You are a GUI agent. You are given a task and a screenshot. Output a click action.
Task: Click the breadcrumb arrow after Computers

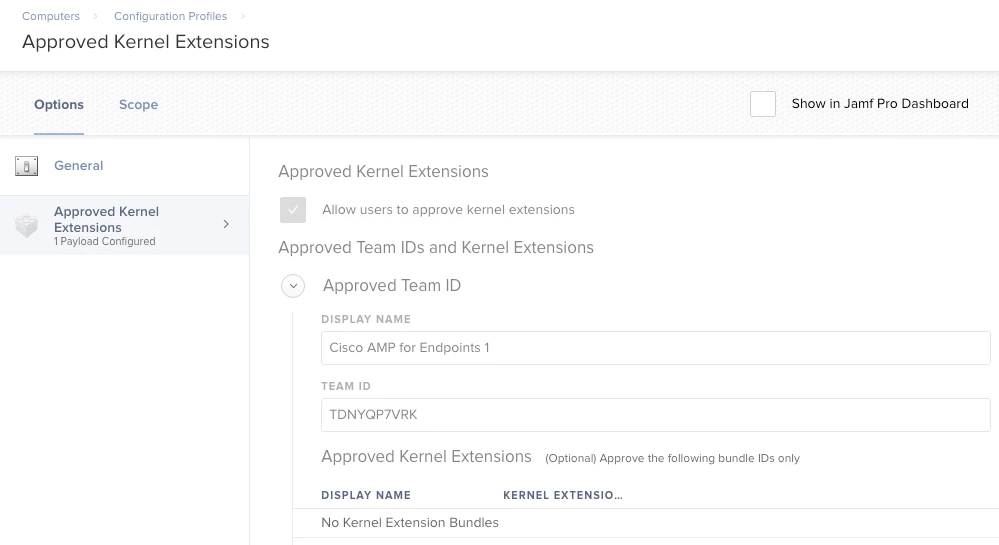click(95, 16)
